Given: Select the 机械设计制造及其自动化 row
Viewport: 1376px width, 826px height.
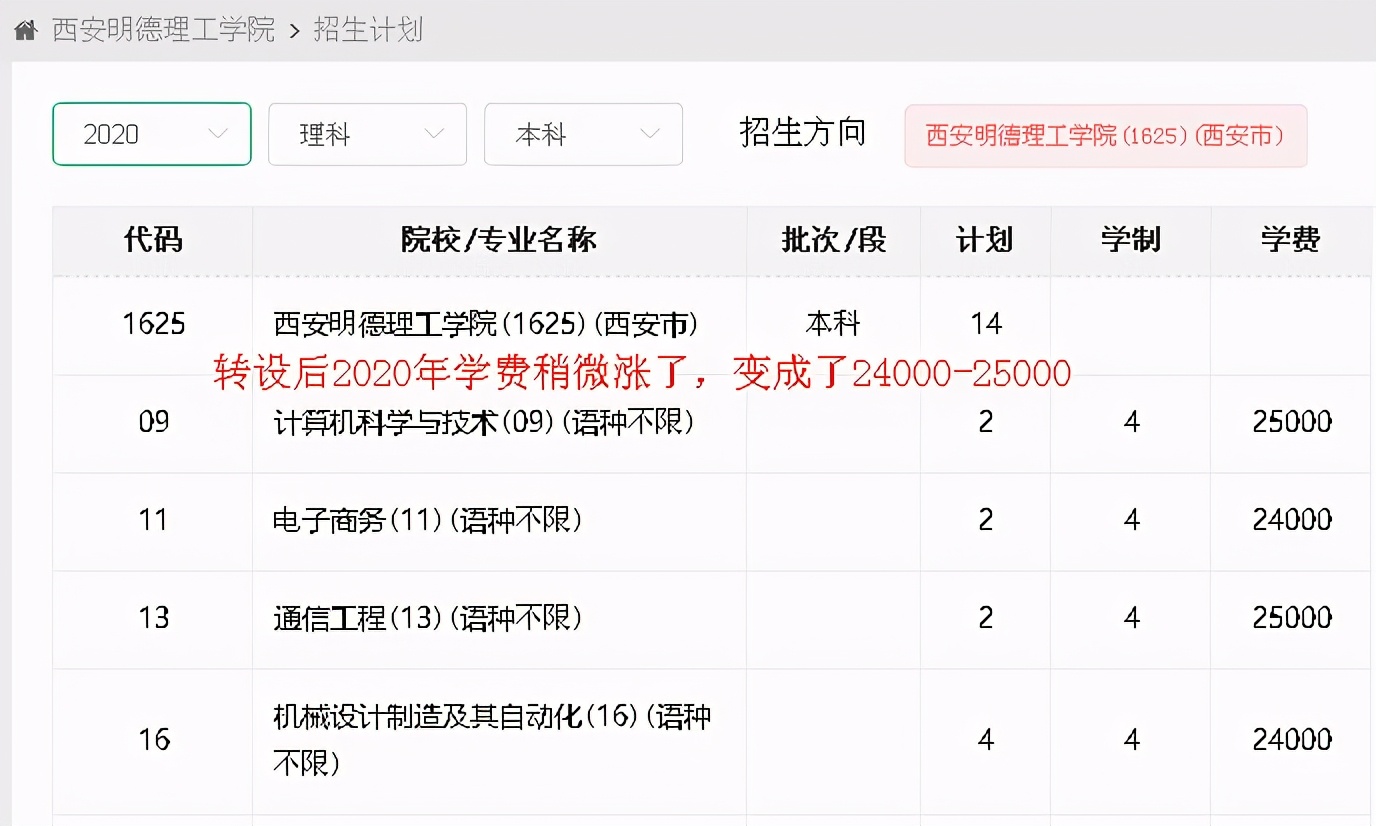Looking at the screenshot, I should 489,740.
